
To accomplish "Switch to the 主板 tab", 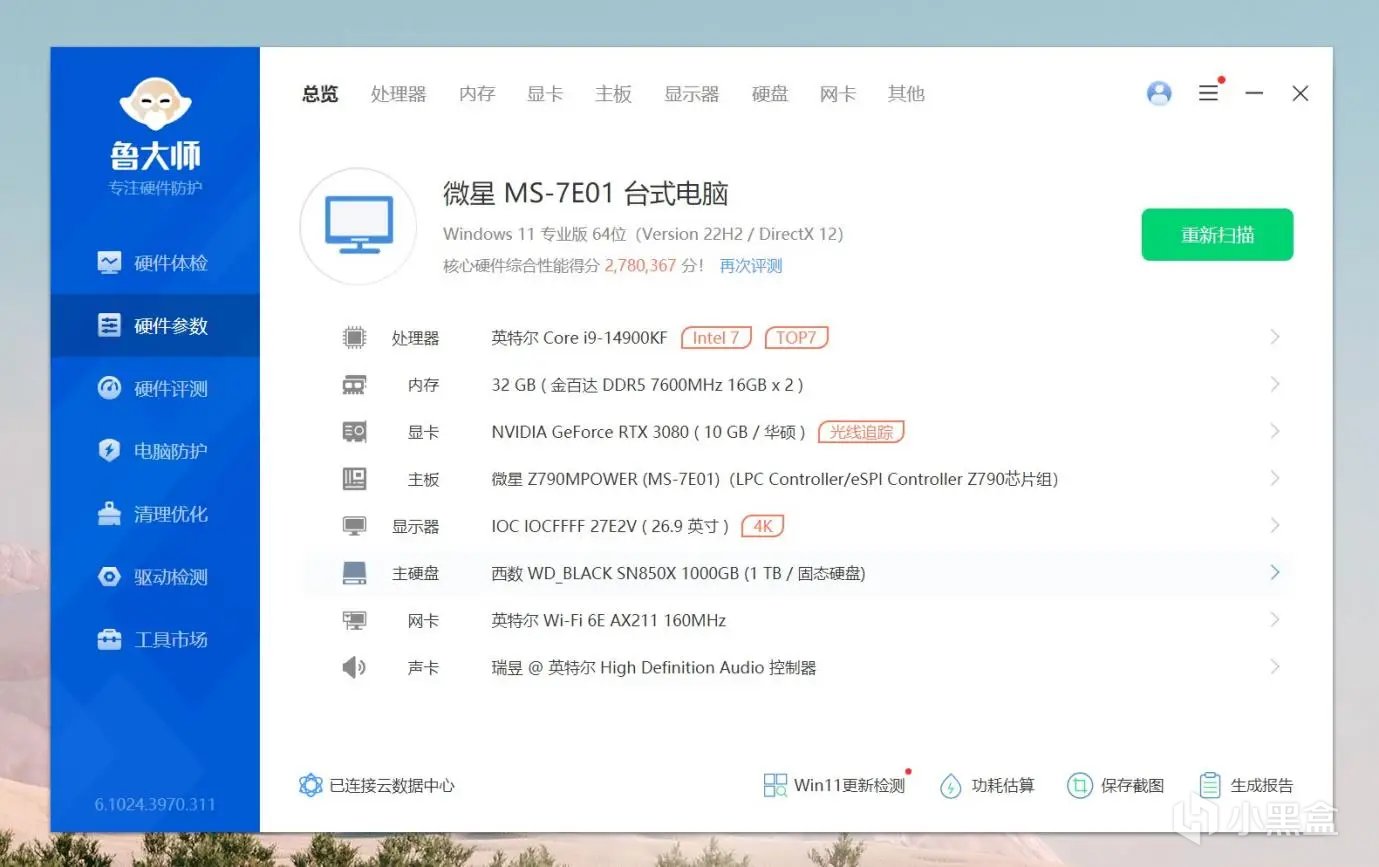I will click(x=614, y=94).
